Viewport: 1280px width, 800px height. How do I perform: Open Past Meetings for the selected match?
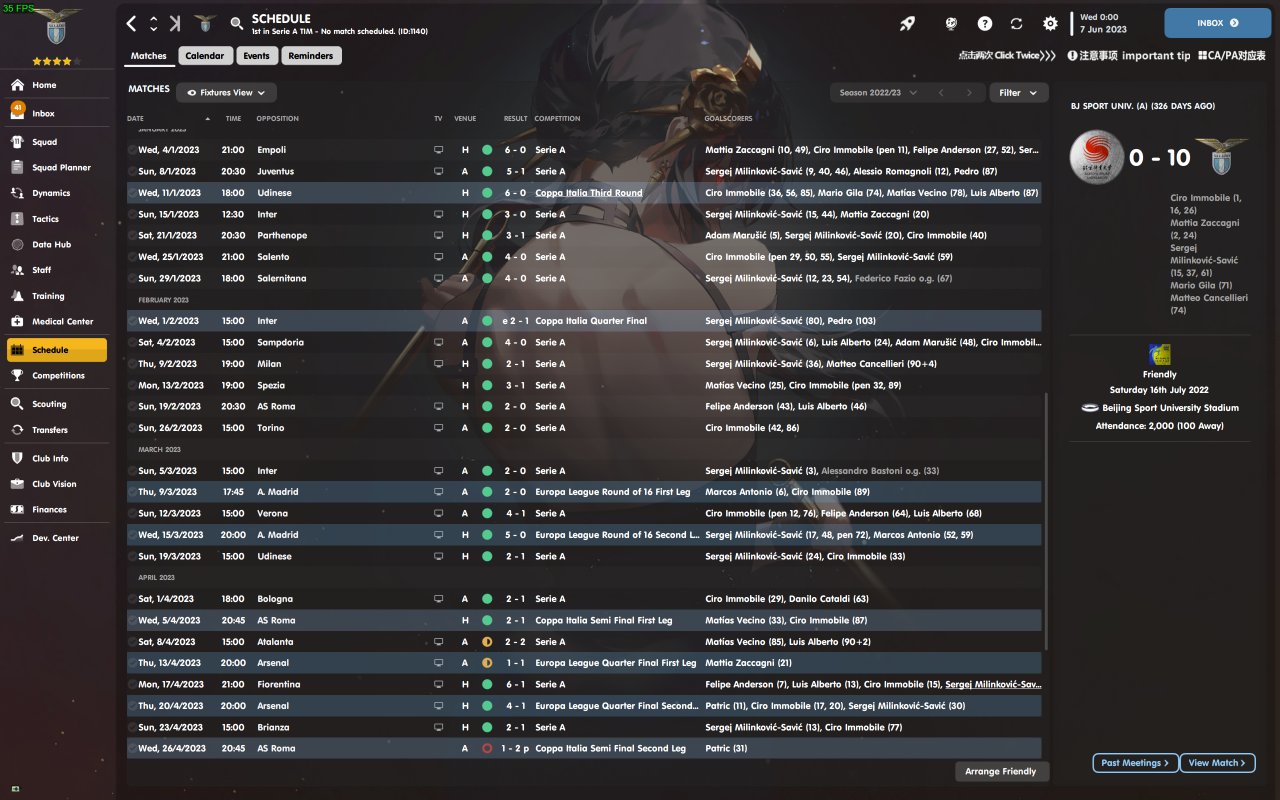[1135, 763]
